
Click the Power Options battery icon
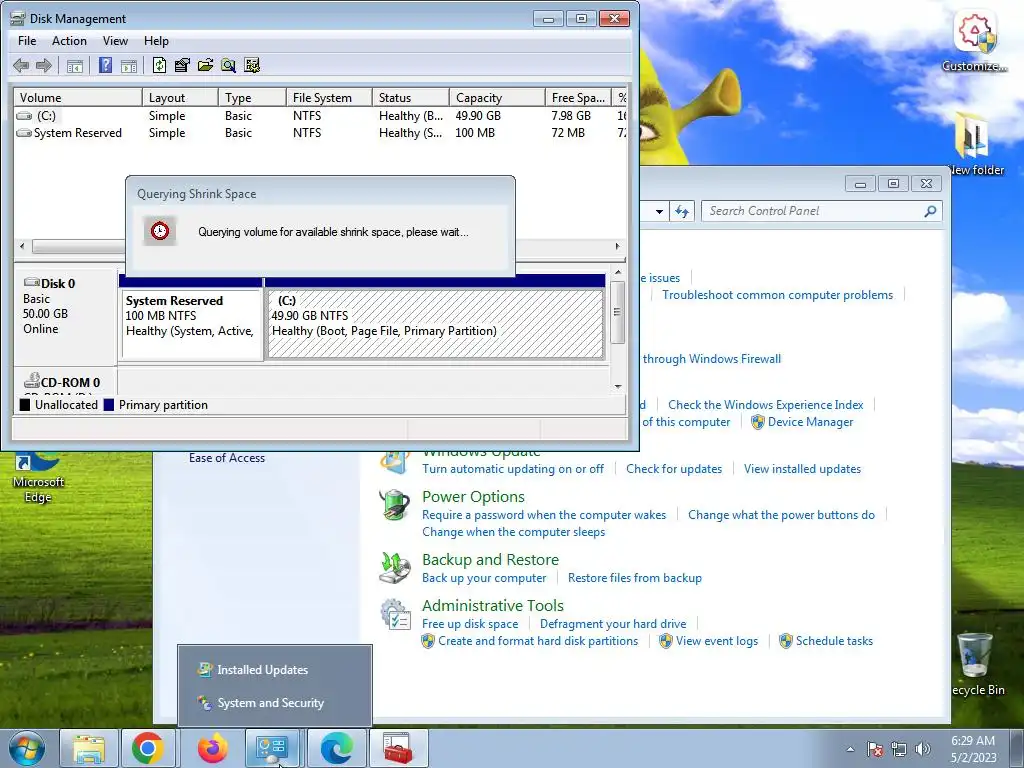[395, 505]
